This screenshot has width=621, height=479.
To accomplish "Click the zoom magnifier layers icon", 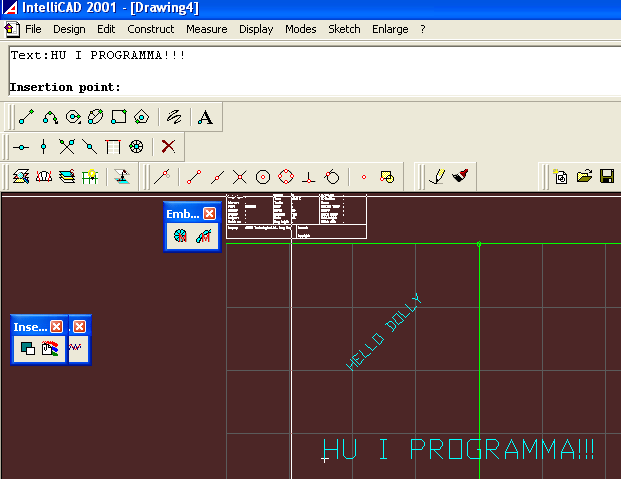I will (21, 177).
